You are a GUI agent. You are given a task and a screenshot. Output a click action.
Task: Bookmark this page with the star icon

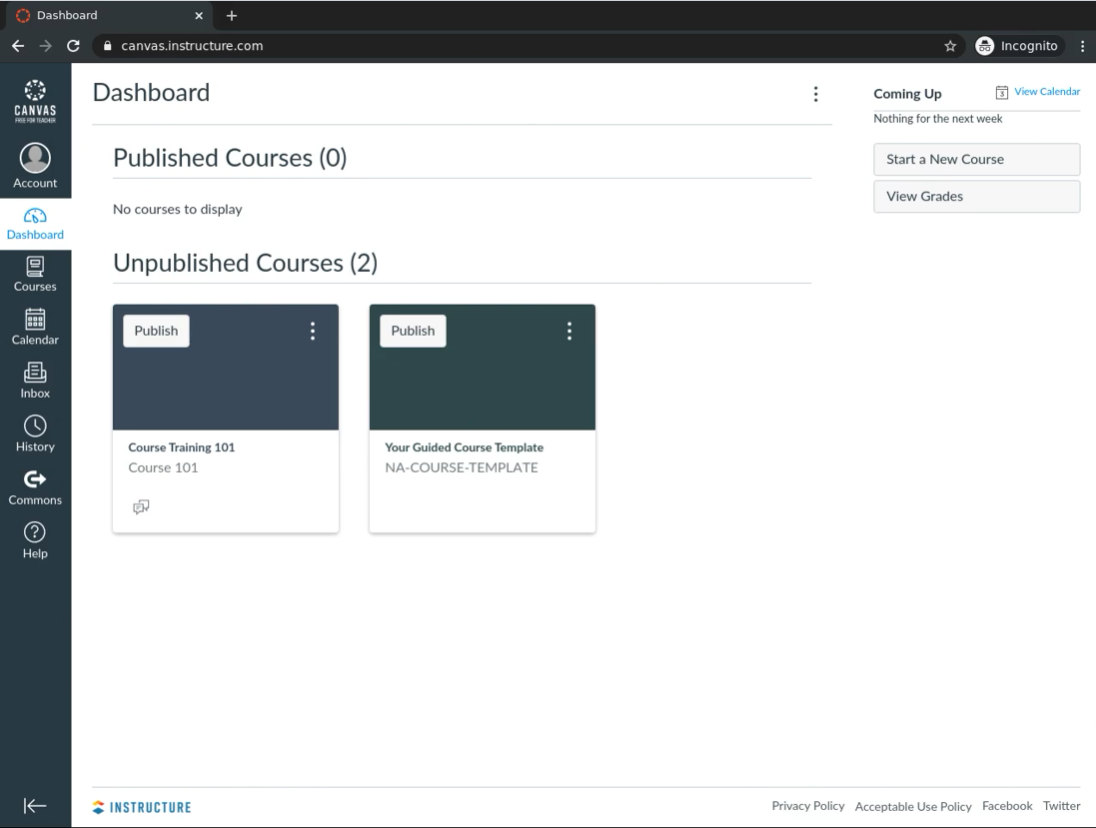[950, 45]
